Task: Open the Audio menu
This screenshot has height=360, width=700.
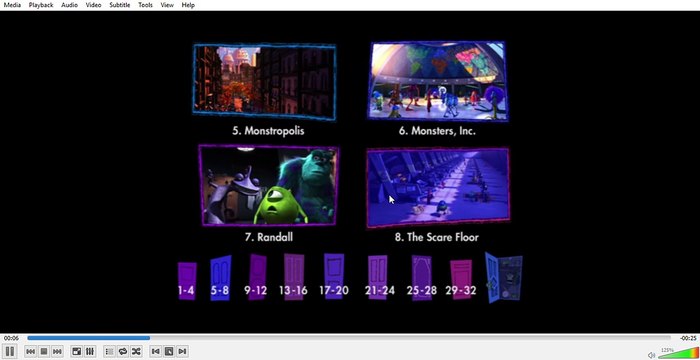Action: [x=69, y=5]
